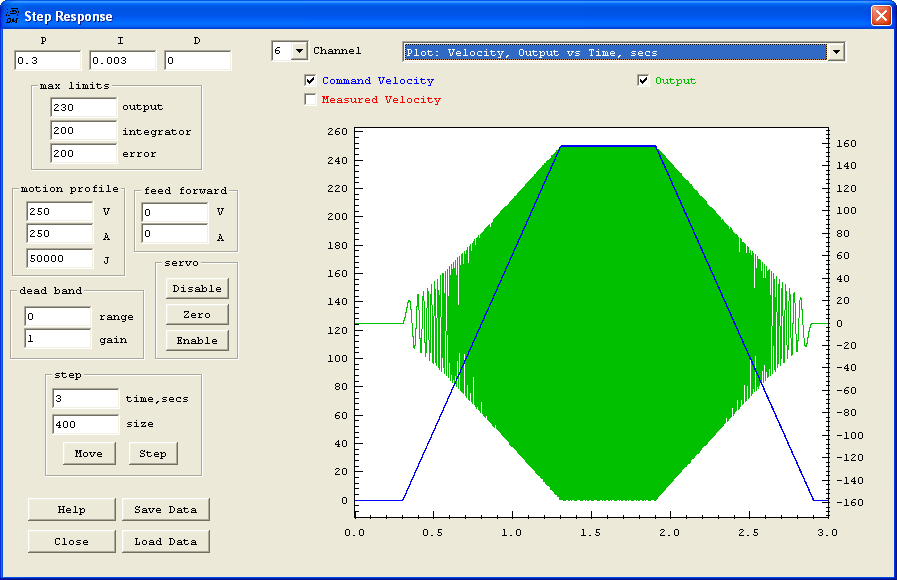Uncheck the Command Velocity checkbox

click(x=311, y=81)
